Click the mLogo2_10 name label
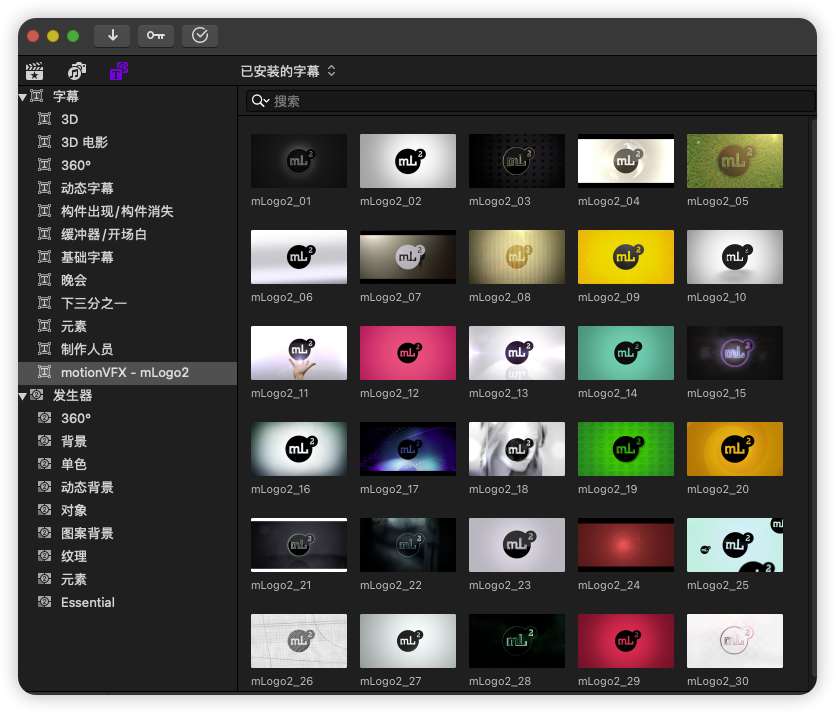 tap(717, 297)
